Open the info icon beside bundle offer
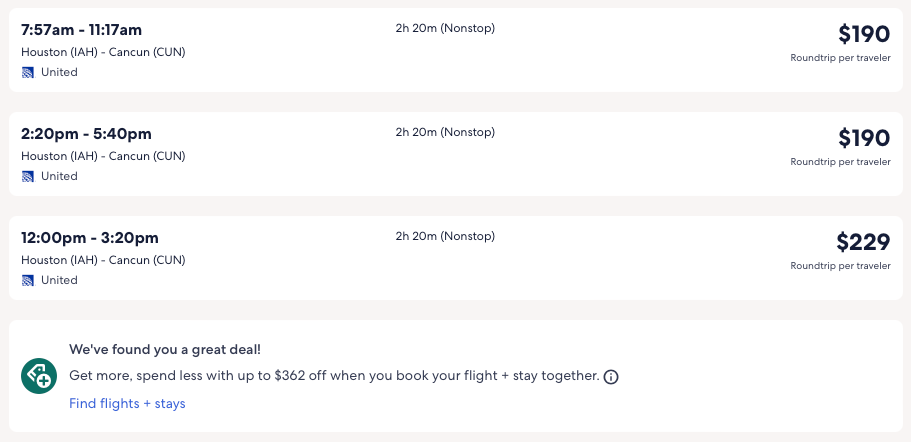This screenshot has width=911, height=442. pos(611,377)
